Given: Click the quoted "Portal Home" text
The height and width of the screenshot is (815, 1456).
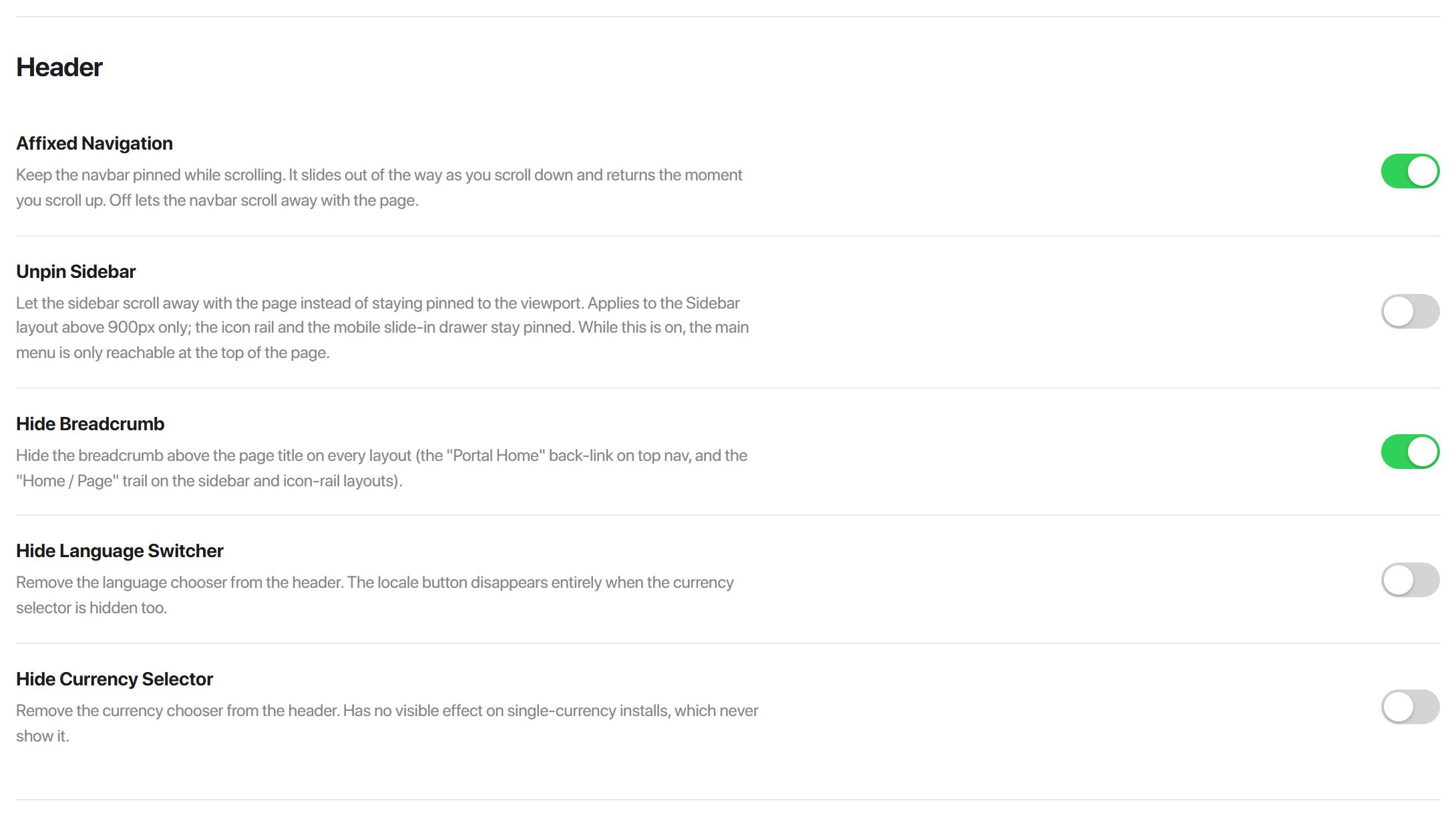Looking at the screenshot, I should pyautogui.click(x=496, y=456).
